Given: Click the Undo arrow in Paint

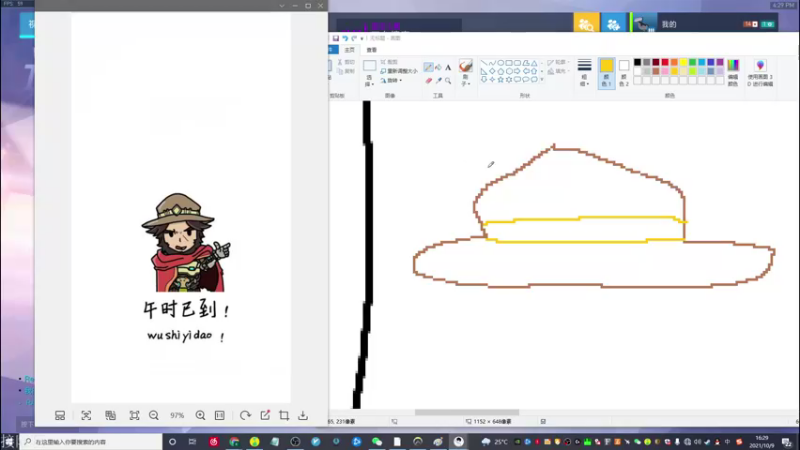Looking at the screenshot, I should coord(345,38).
